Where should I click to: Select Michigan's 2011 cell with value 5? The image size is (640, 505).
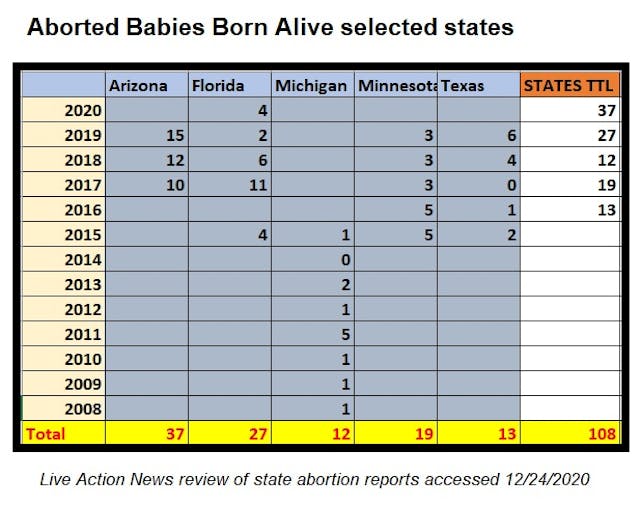coord(312,332)
